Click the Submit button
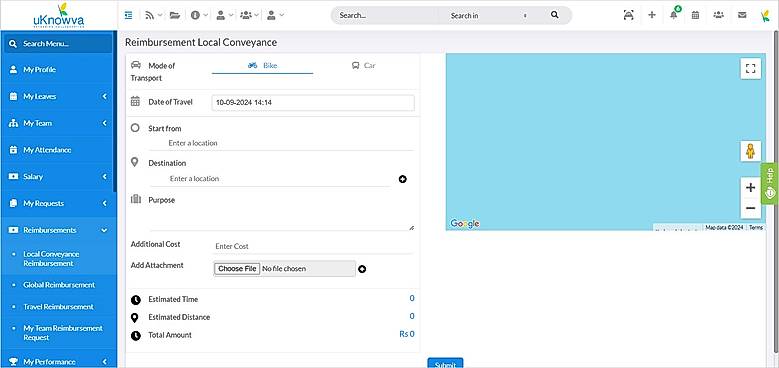779x368 pixels. [x=445, y=363]
